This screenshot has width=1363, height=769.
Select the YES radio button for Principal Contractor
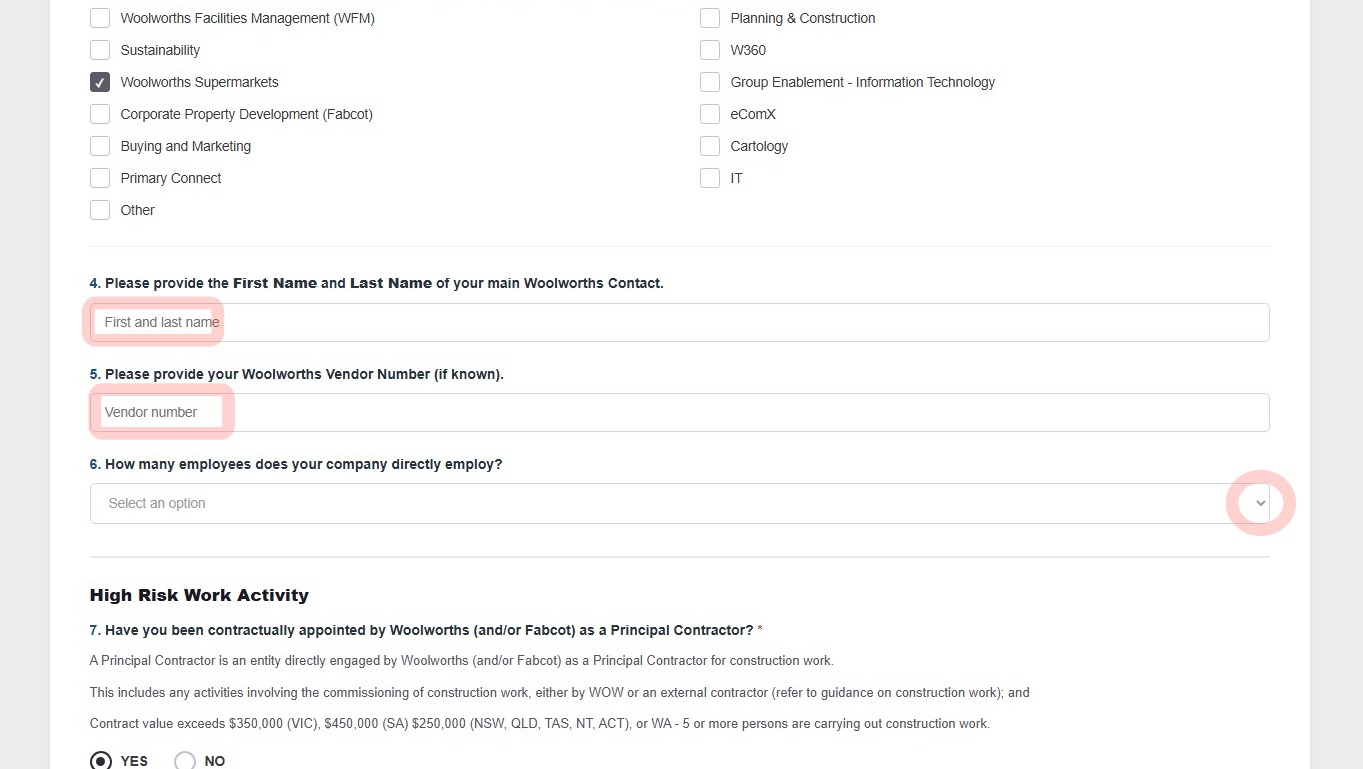coord(101,761)
